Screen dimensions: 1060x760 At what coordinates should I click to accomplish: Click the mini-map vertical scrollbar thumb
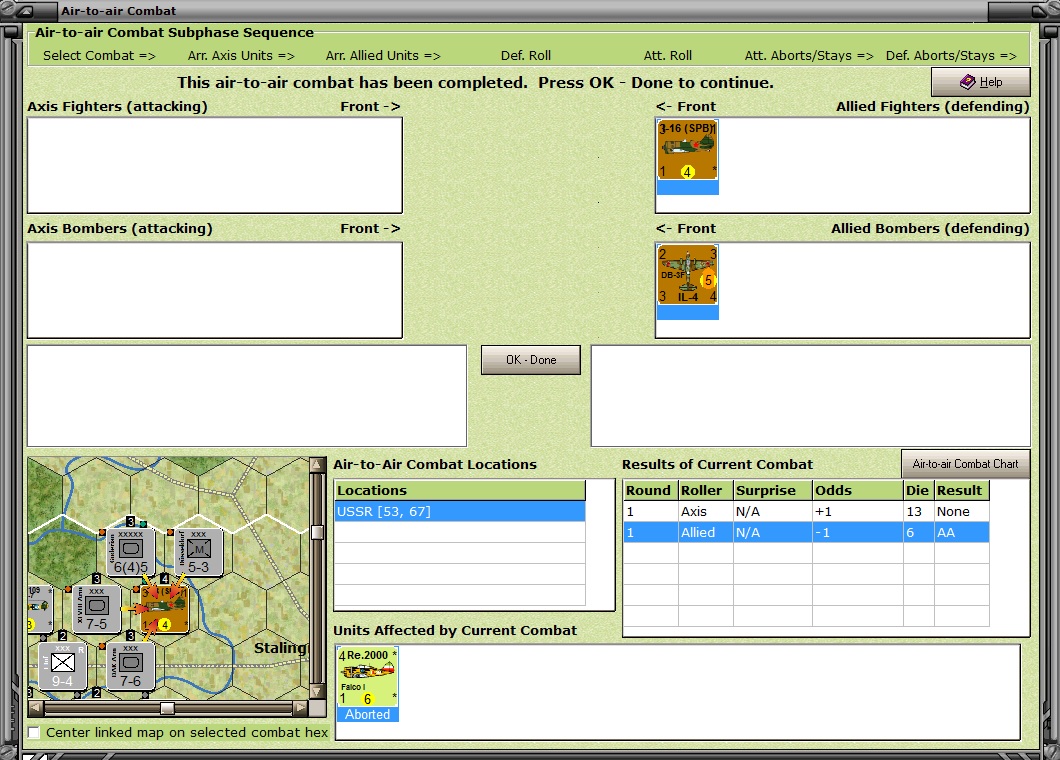tap(317, 532)
